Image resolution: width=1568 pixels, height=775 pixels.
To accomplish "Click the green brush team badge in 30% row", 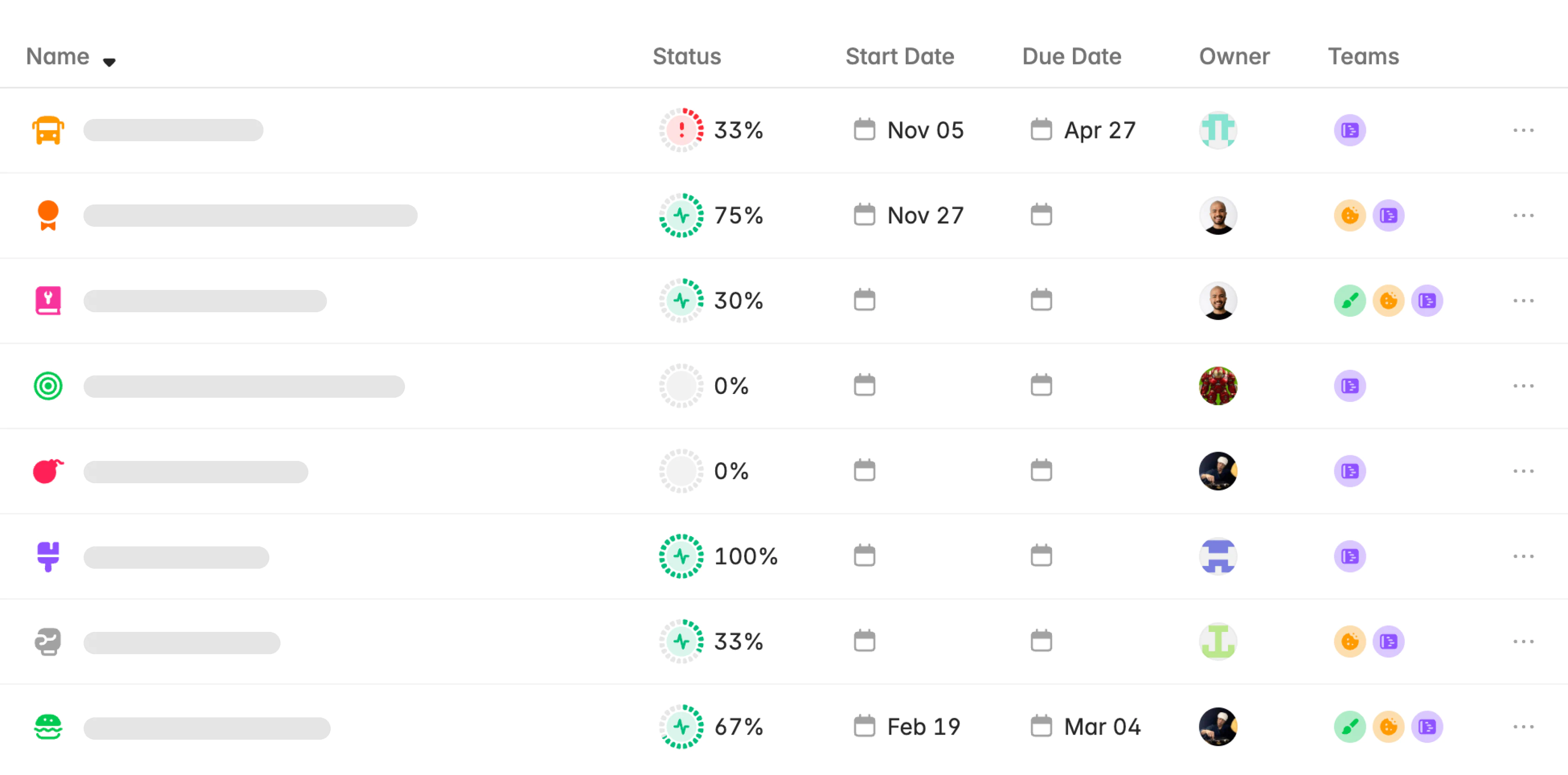I will coord(1350,300).
